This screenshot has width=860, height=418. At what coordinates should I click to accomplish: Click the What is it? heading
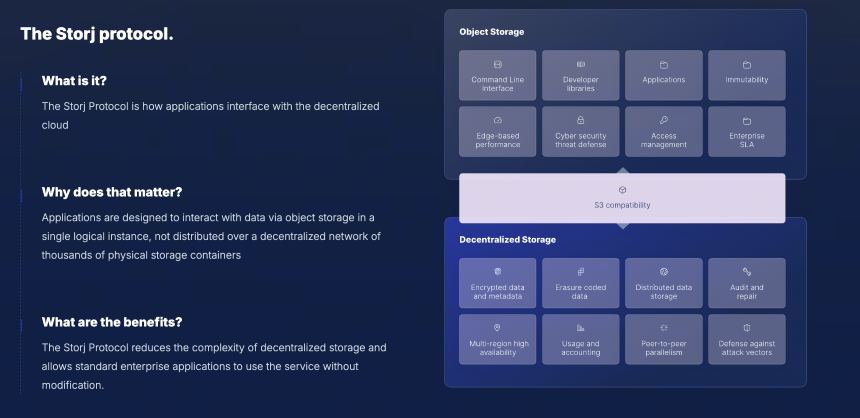pyautogui.click(x=74, y=81)
